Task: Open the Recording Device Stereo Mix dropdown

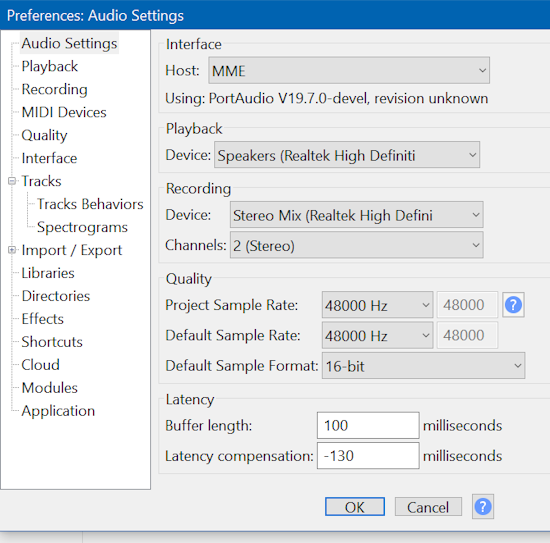Action: [356, 215]
